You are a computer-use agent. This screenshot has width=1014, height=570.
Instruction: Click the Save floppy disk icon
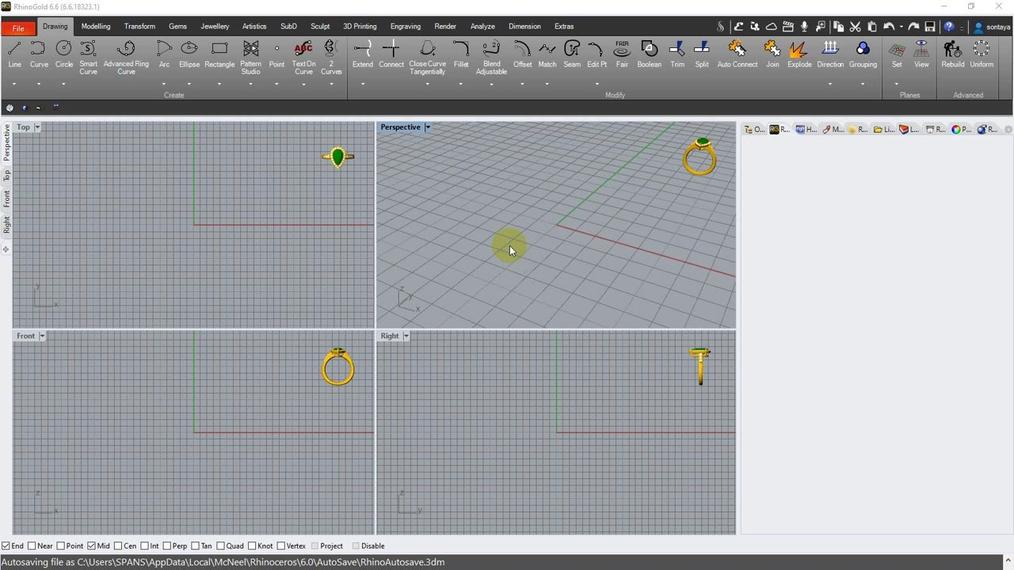929,27
